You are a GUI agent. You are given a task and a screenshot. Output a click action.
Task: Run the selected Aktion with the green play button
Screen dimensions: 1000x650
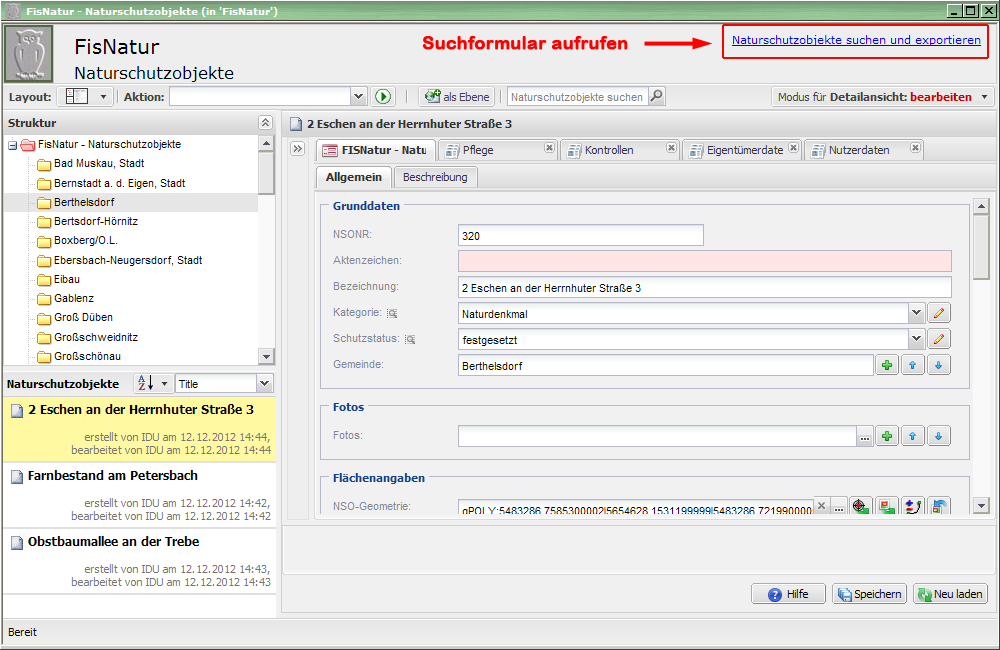click(x=382, y=97)
